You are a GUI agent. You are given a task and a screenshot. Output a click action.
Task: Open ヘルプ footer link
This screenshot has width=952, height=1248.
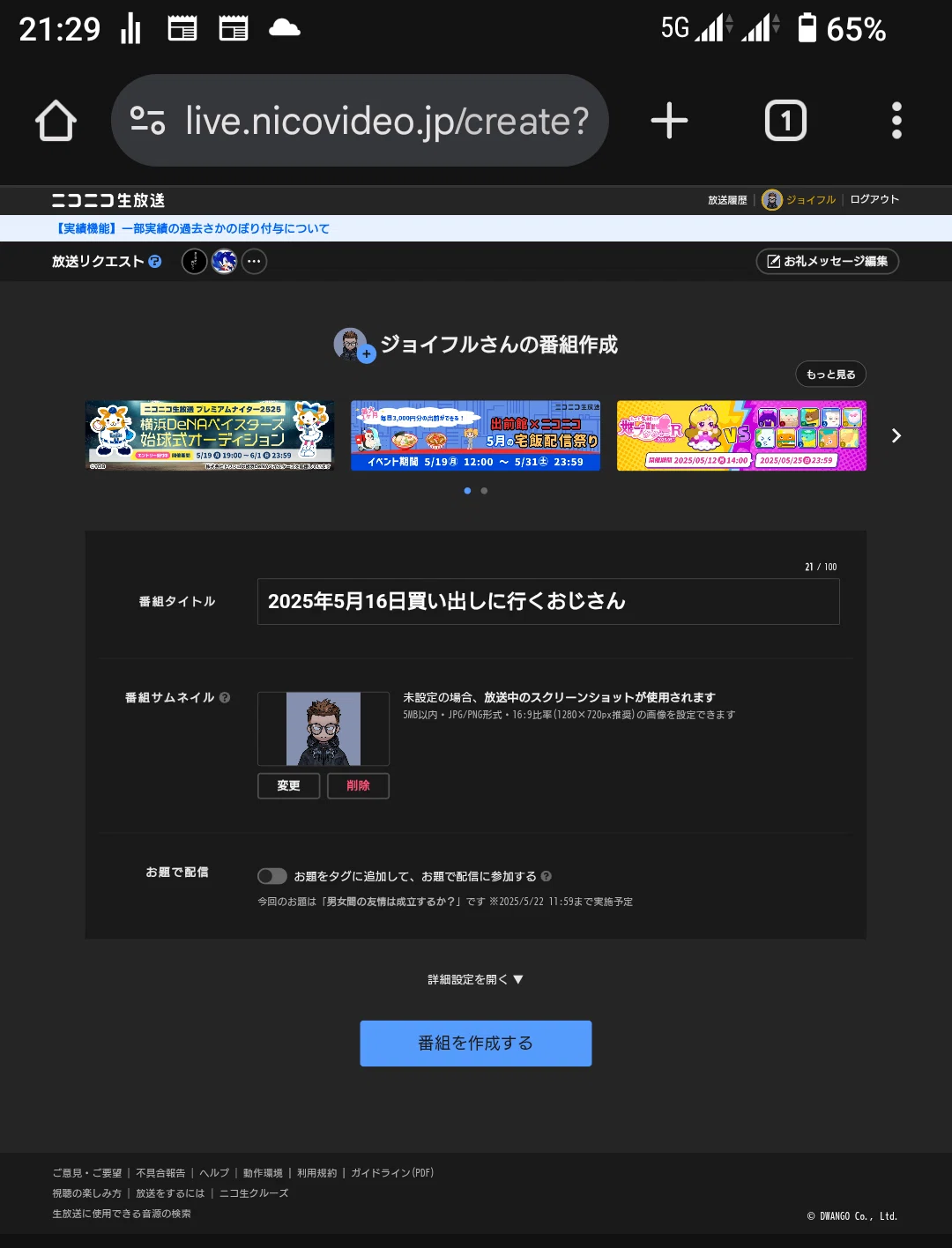tap(214, 1173)
